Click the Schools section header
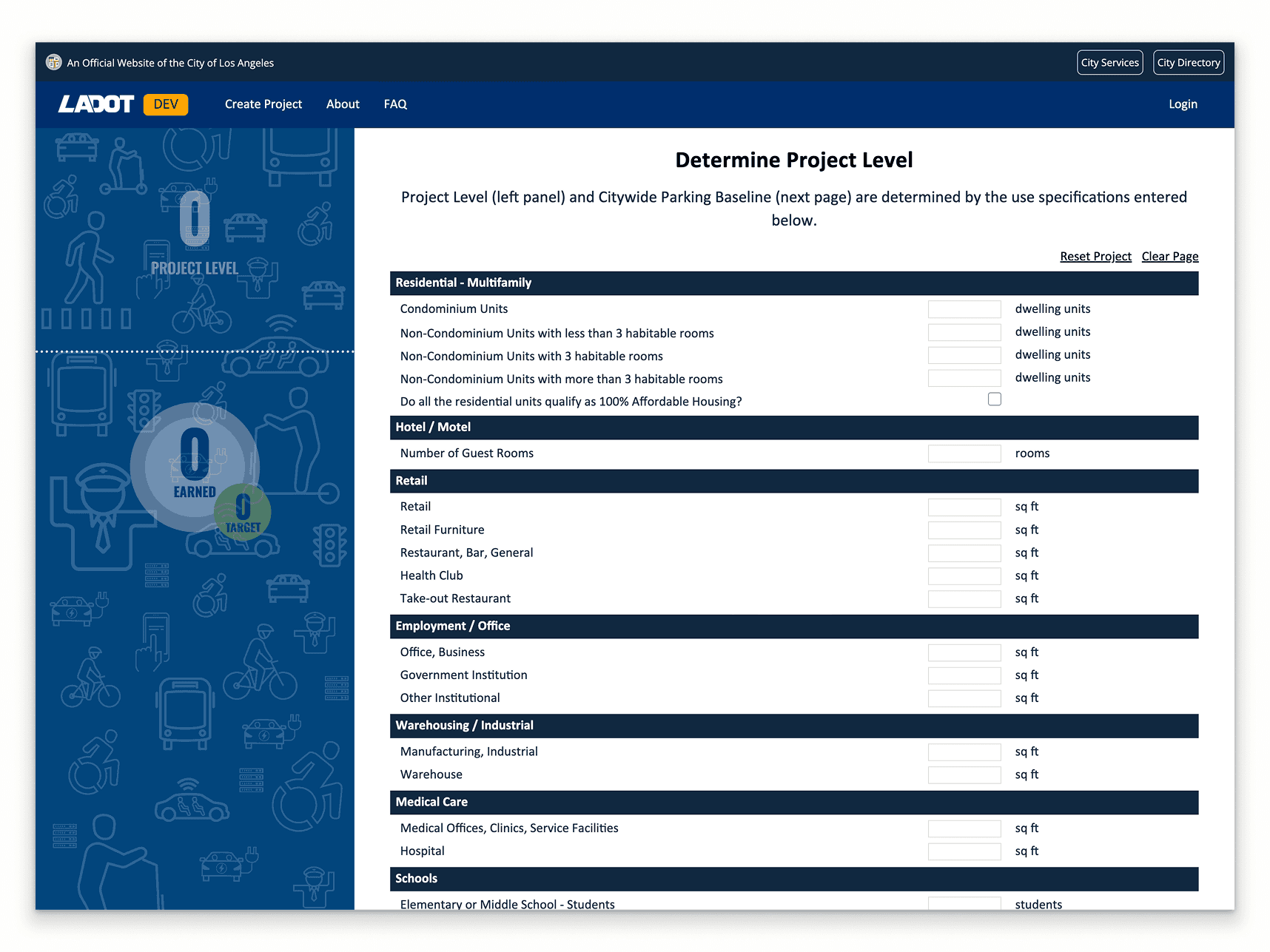This screenshot has width=1270, height=952. [x=794, y=879]
